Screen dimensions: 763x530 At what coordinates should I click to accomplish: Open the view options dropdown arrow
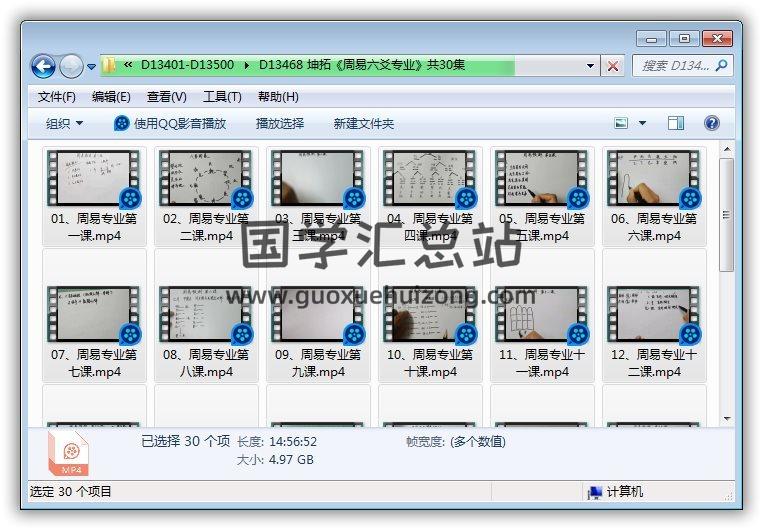coord(642,123)
